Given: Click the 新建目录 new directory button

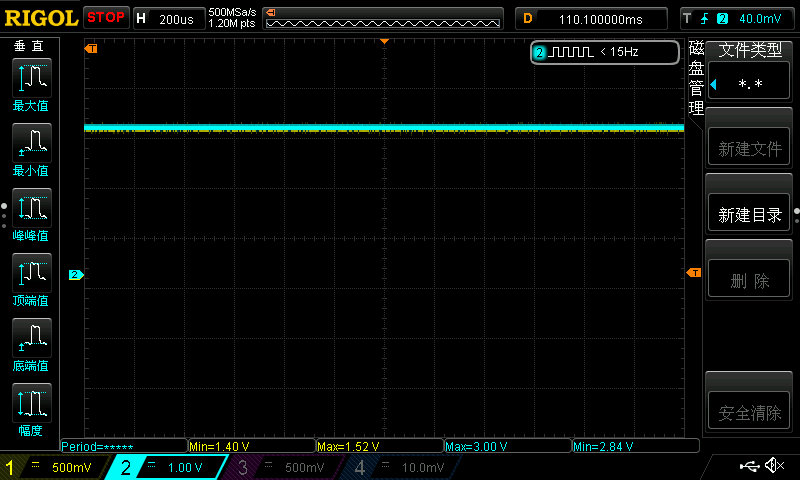Looking at the screenshot, I should tap(749, 214).
